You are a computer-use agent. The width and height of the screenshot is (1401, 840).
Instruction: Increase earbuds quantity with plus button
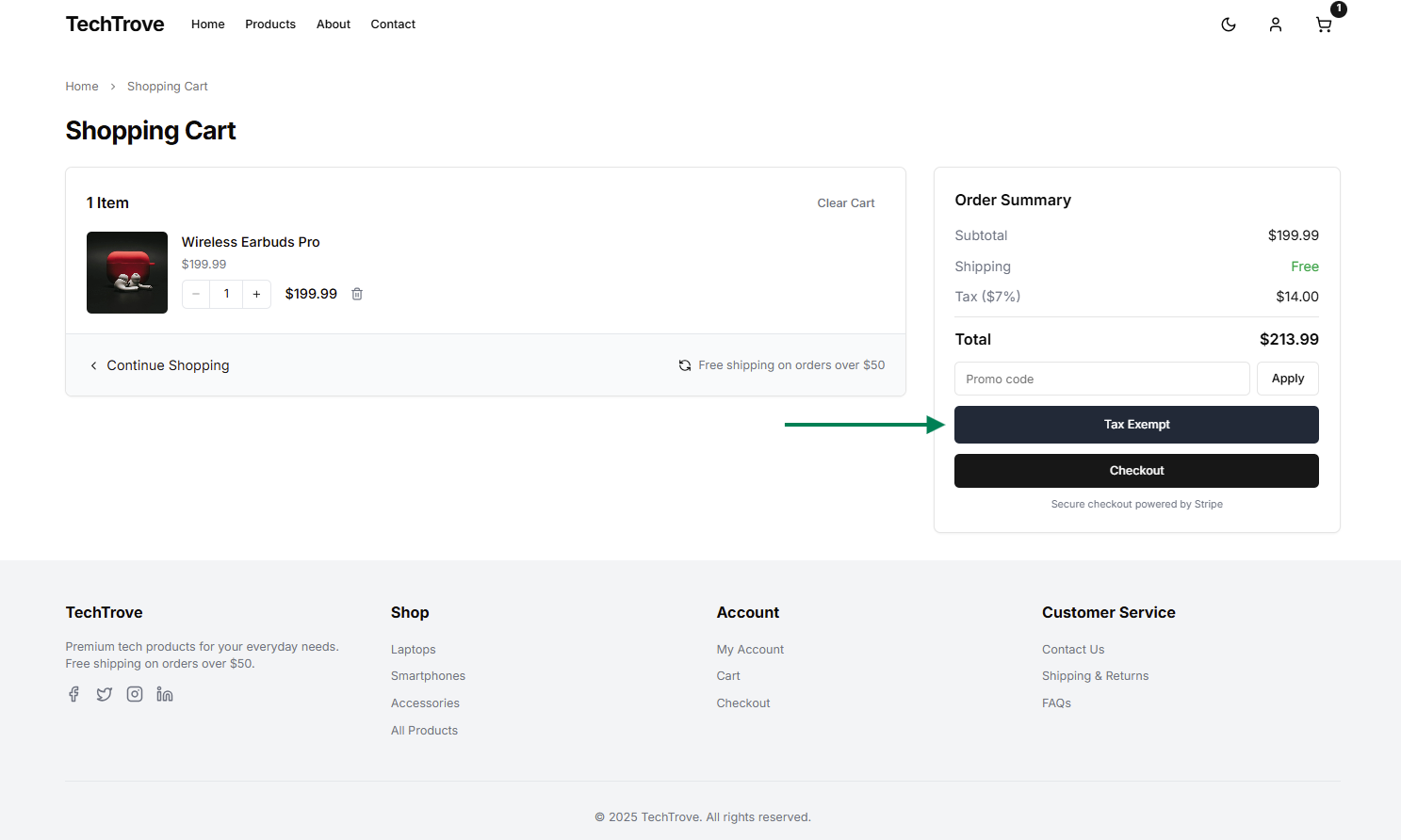click(256, 294)
